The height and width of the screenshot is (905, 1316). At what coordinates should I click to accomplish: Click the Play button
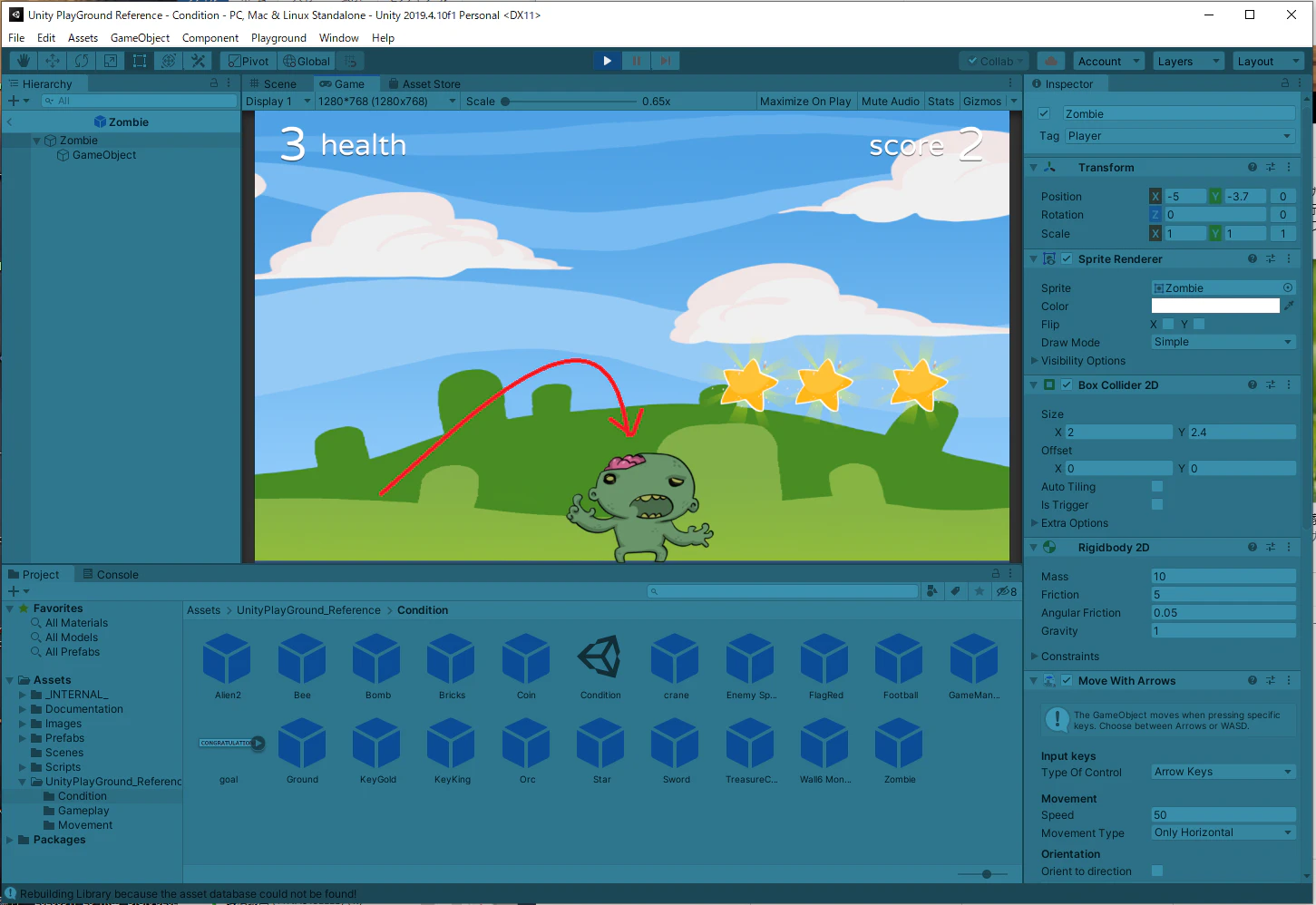click(x=608, y=61)
